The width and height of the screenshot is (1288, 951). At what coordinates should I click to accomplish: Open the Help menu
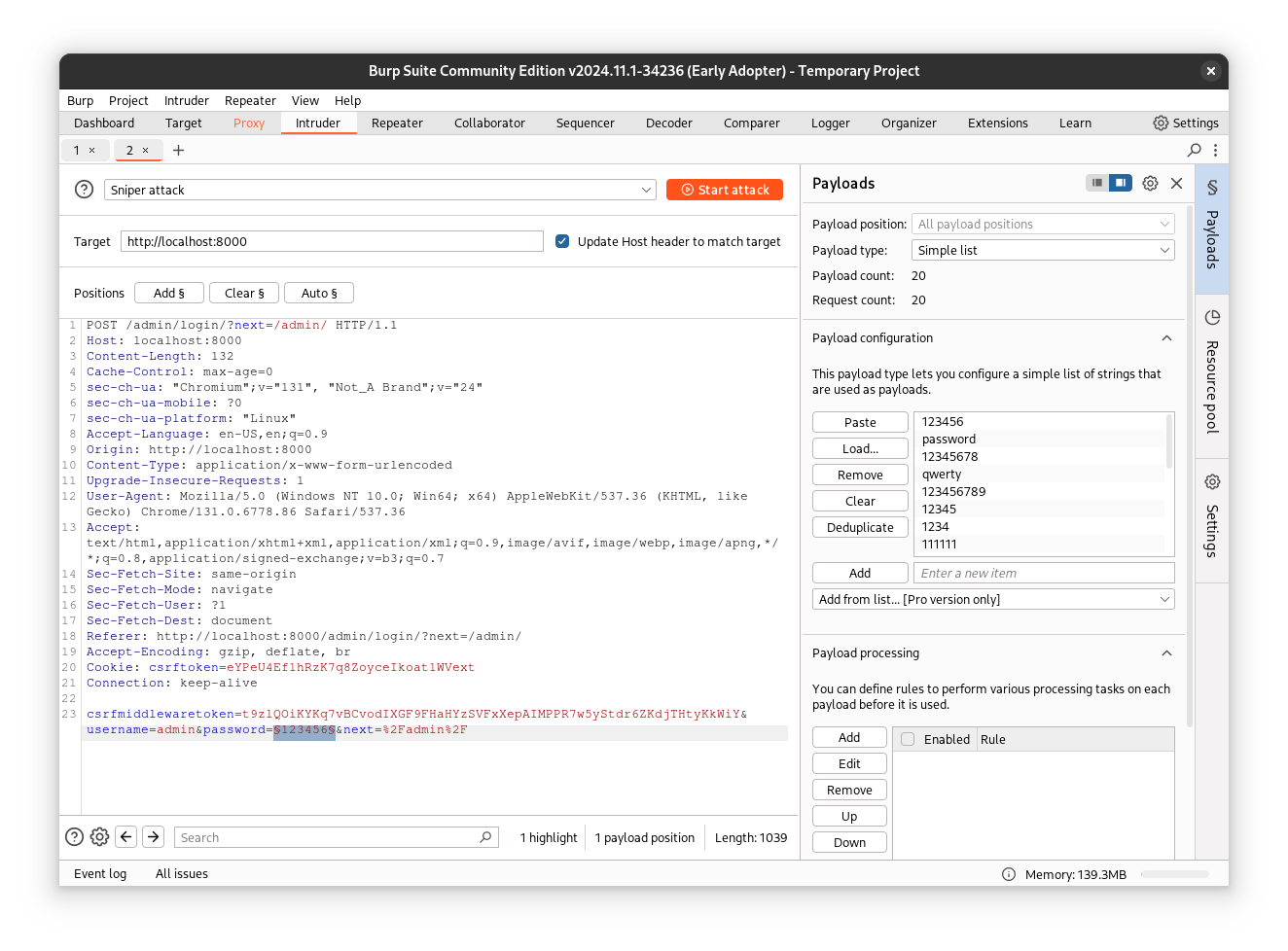(347, 101)
